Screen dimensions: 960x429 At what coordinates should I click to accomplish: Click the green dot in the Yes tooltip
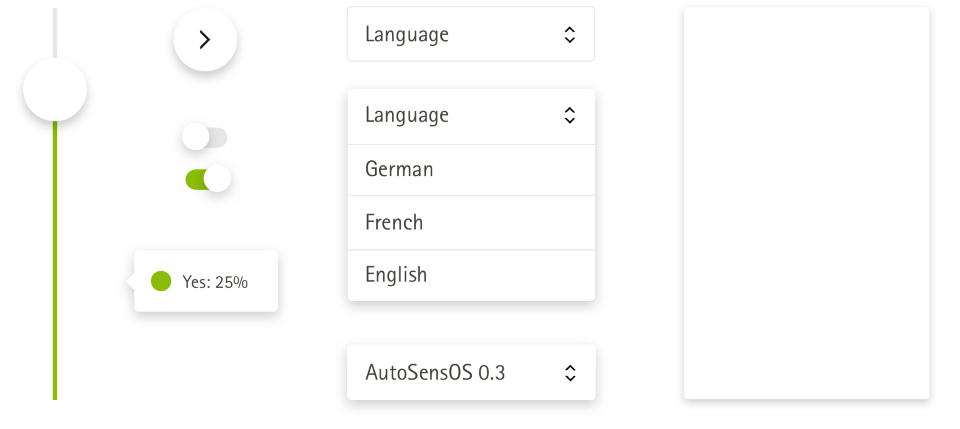pos(161,282)
